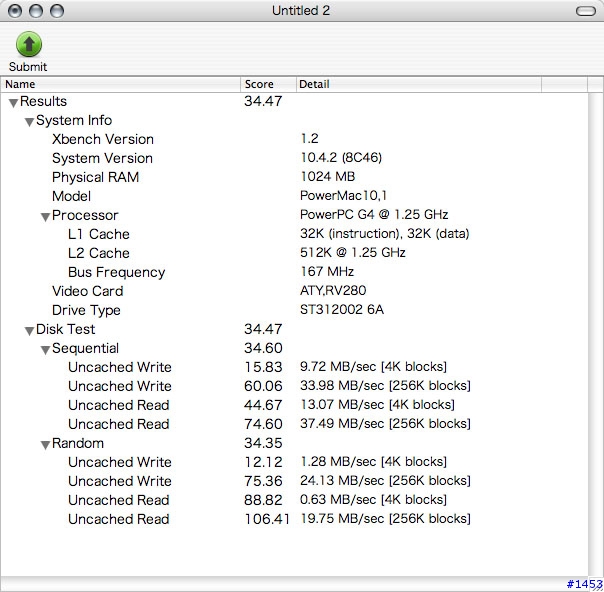Collapse the Disk Test section
This screenshot has height=592, width=604.
(x=29, y=331)
